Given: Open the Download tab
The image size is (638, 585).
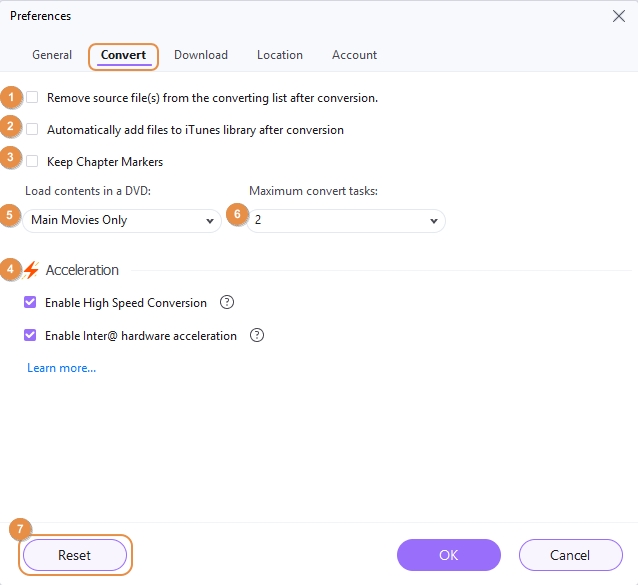Looking at the screenshot, I should point(201,55).
